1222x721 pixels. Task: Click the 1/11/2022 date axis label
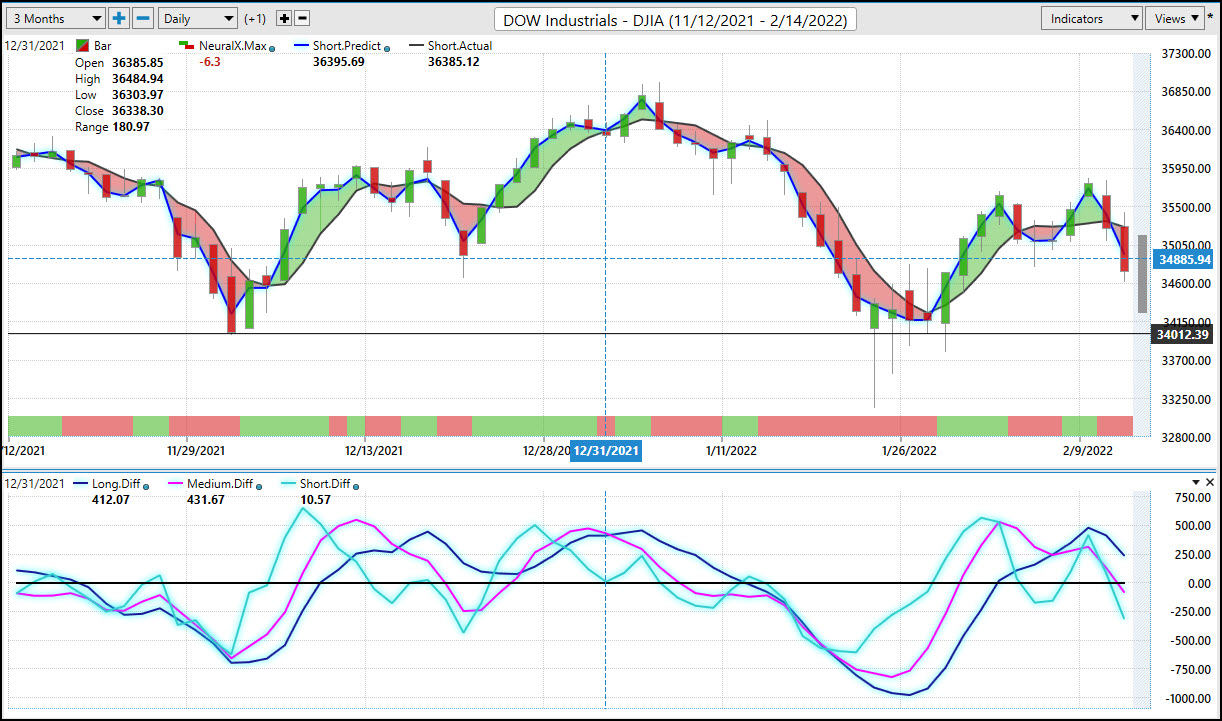click(731, 450)
